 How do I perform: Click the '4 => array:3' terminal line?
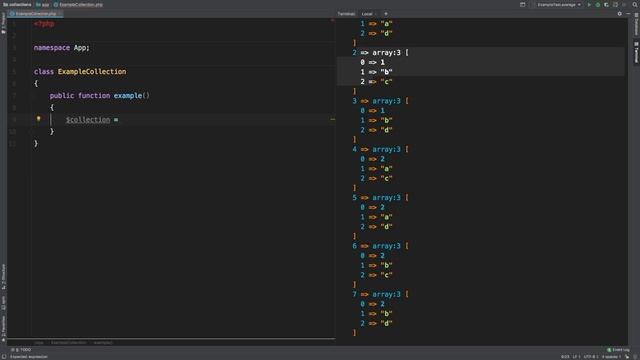tap(380, 149)
